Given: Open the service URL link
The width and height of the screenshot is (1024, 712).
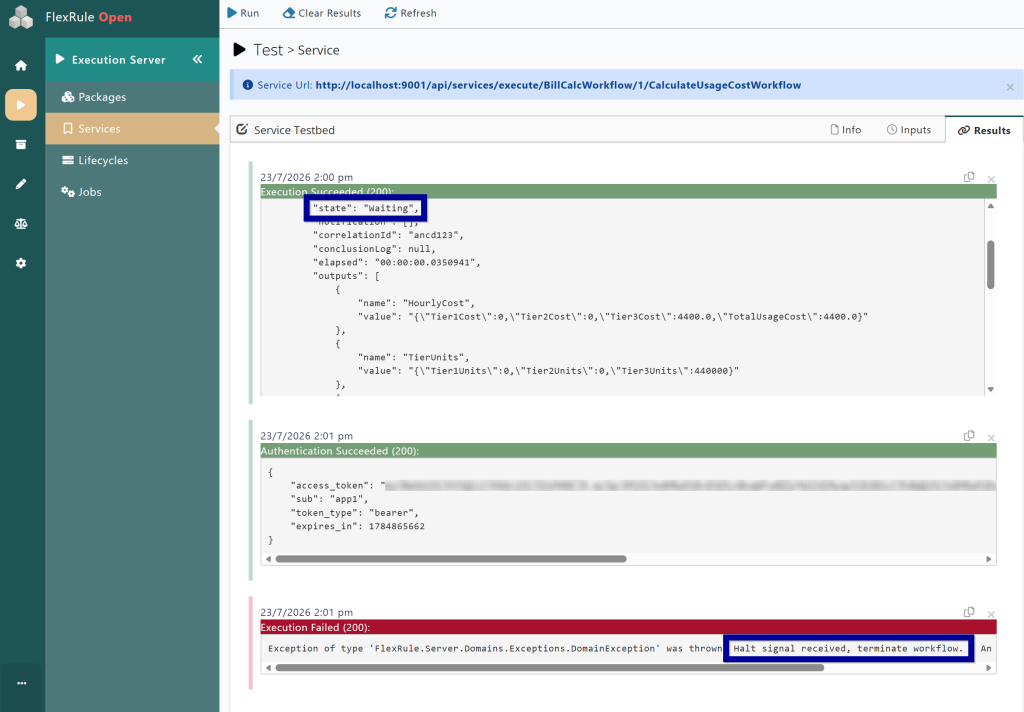Looking at the screenshot, I should tap(558, 85).
